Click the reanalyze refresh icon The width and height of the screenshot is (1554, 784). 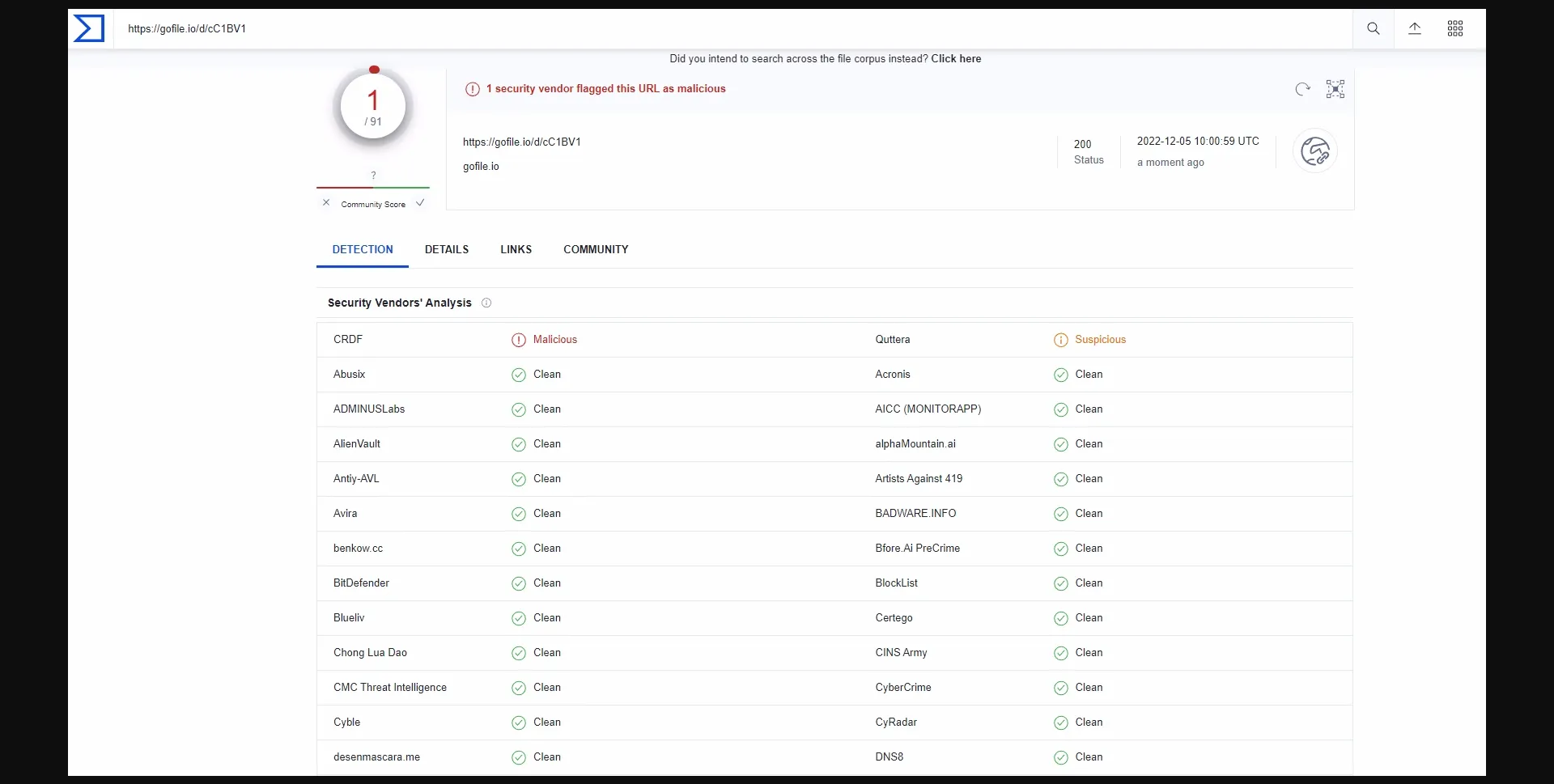pyautogui.click(x=1302, y=89)
